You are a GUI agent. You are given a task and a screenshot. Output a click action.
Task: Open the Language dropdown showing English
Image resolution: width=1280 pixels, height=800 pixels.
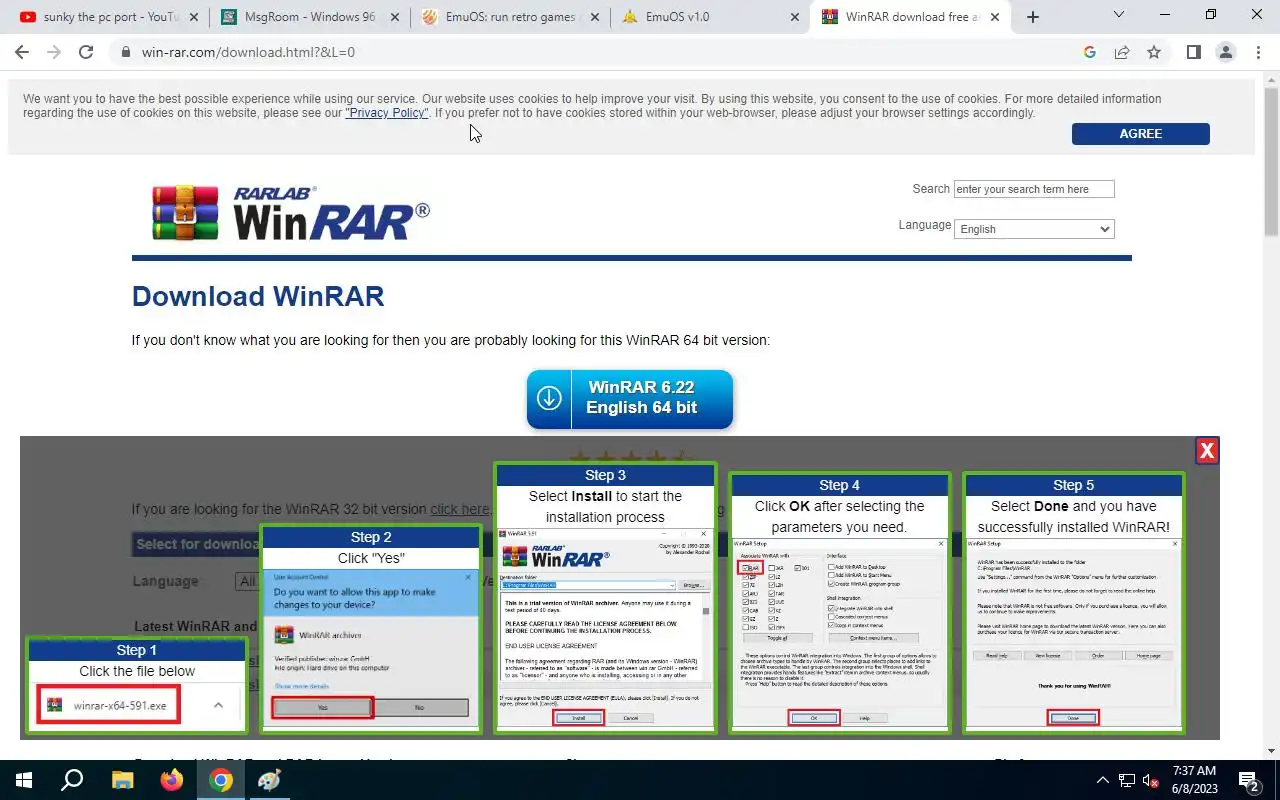tap(1034, 229)
